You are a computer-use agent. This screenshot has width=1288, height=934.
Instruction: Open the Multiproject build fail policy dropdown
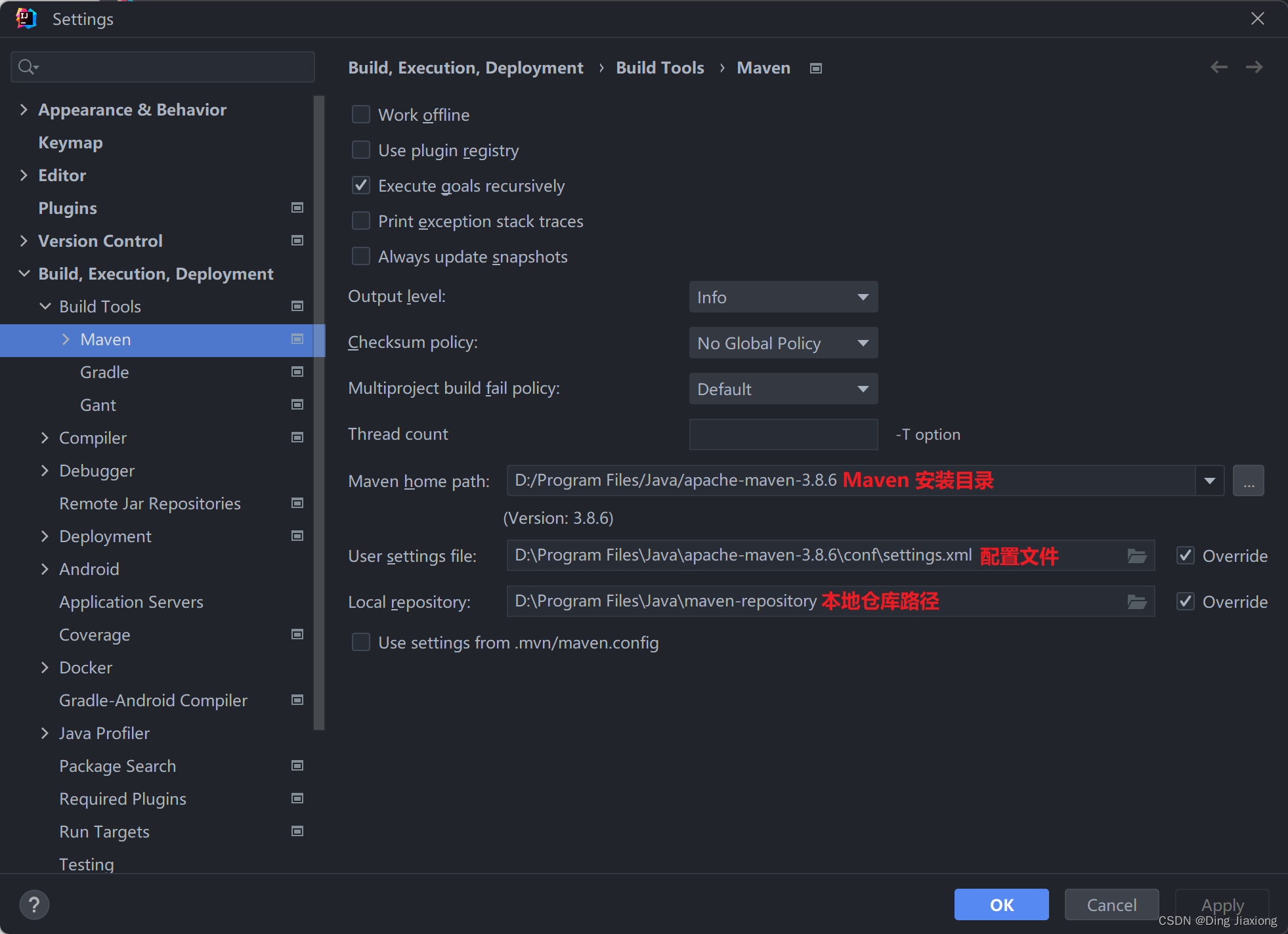coord(783,388)
